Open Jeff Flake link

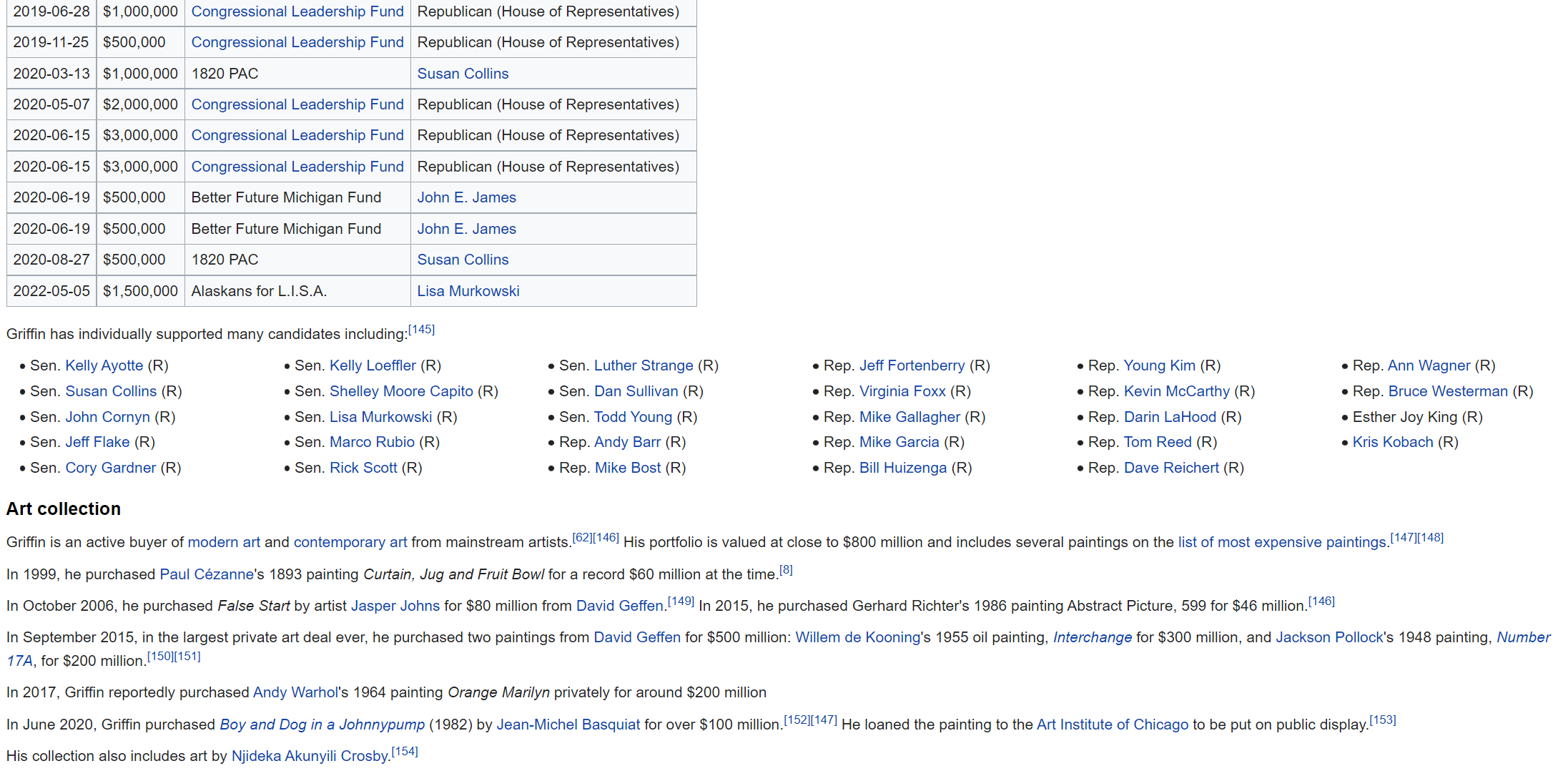click(97, 442)
